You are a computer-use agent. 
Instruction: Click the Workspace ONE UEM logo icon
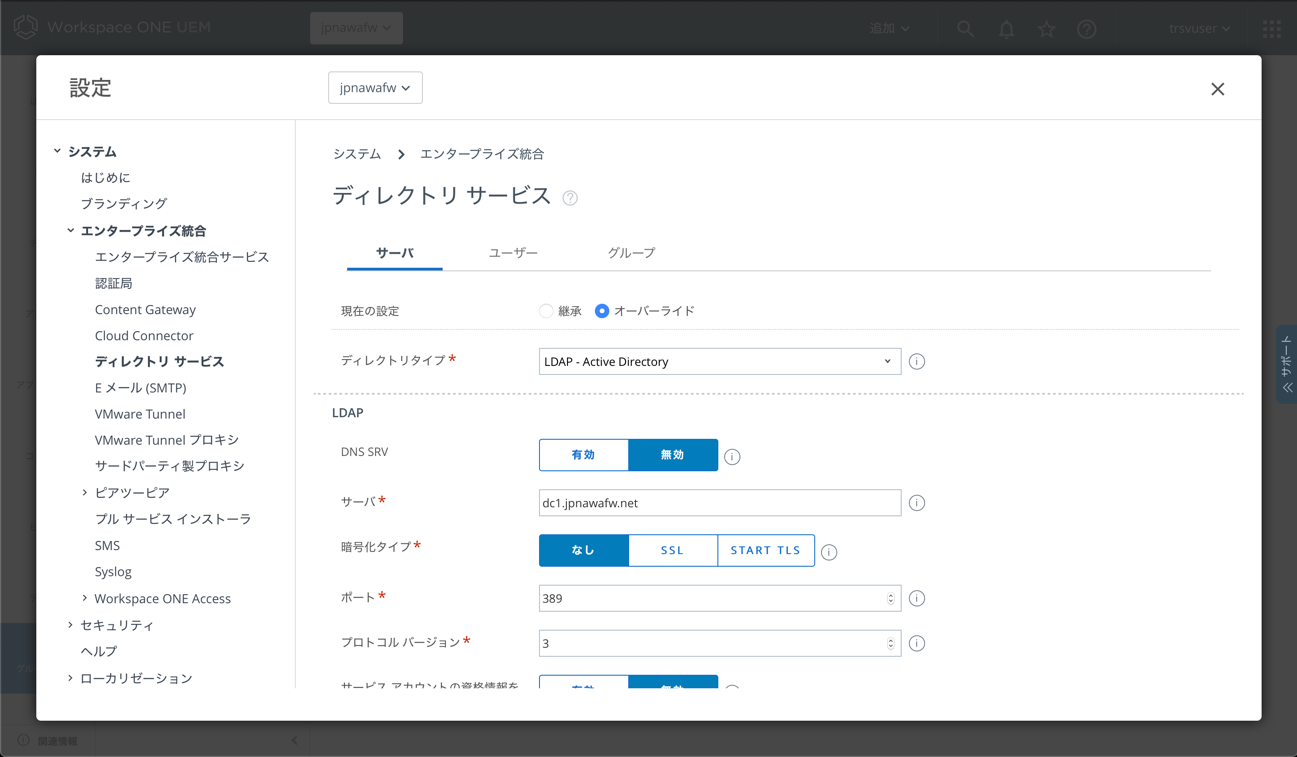click(25, 27)
